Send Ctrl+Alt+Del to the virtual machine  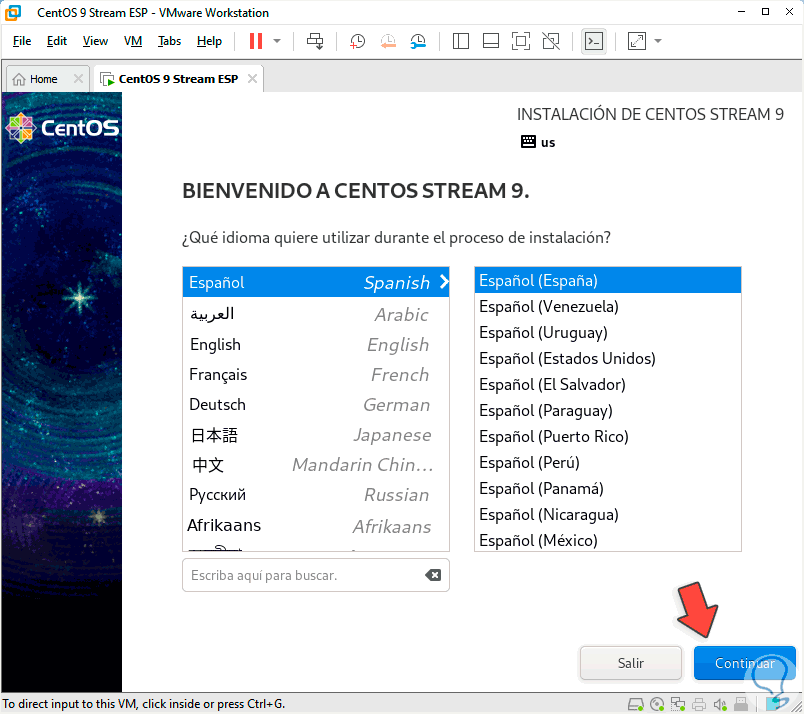click(x=315, y=41)
